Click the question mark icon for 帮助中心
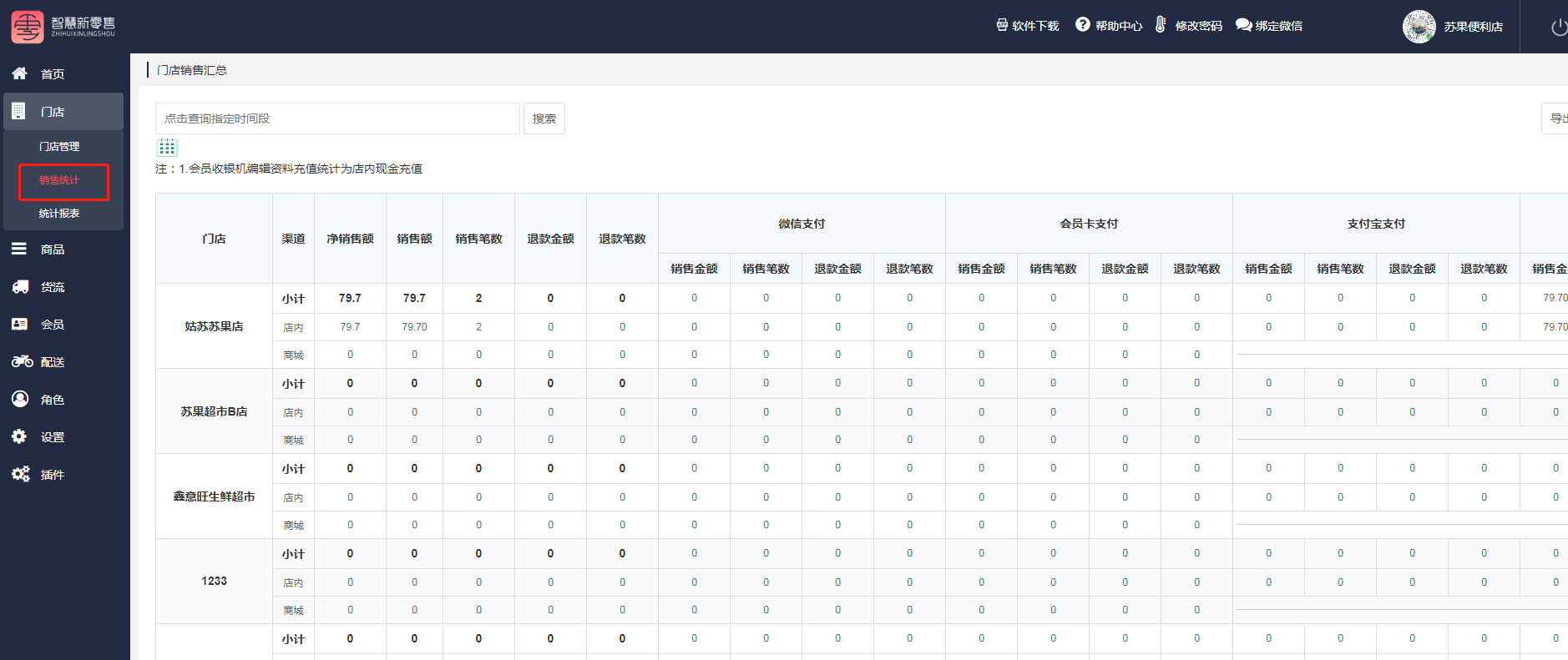This screenshot has height=660, width=1568. [x=1083, y=24]
